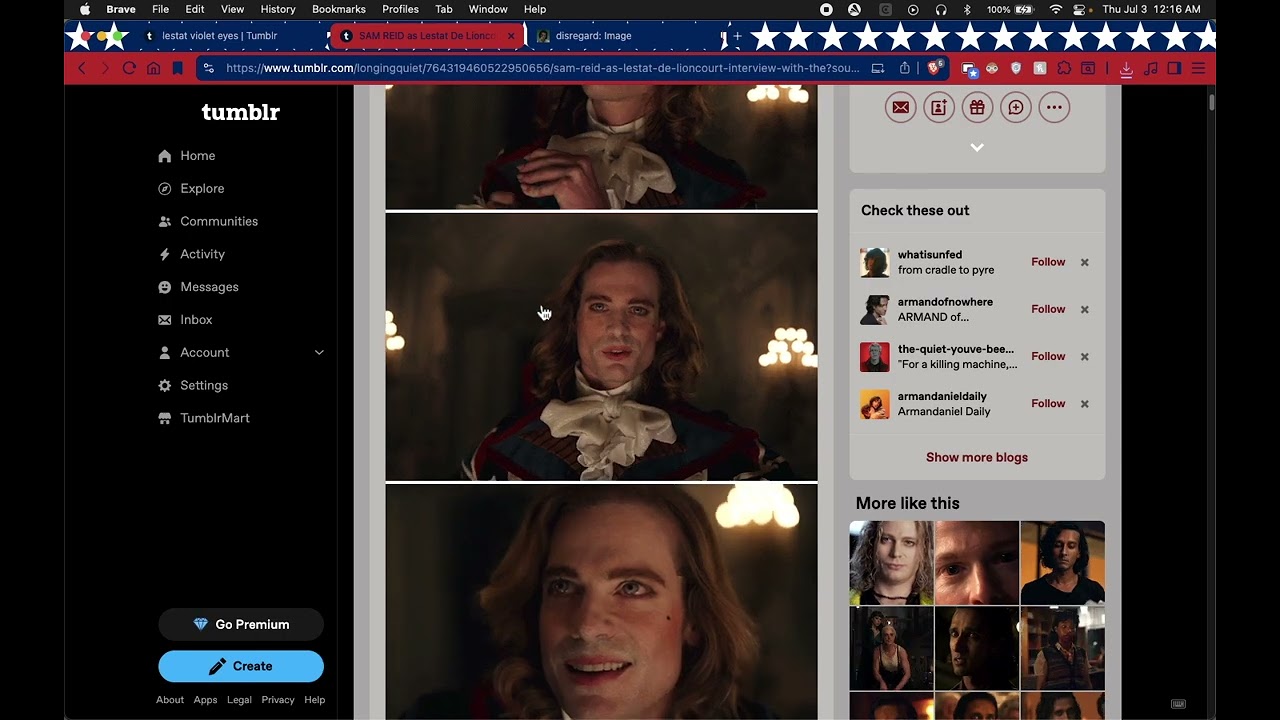Dismiss the whatisunfed recommendation
Screen dimensions: 1280x720
coord(1084,262)
